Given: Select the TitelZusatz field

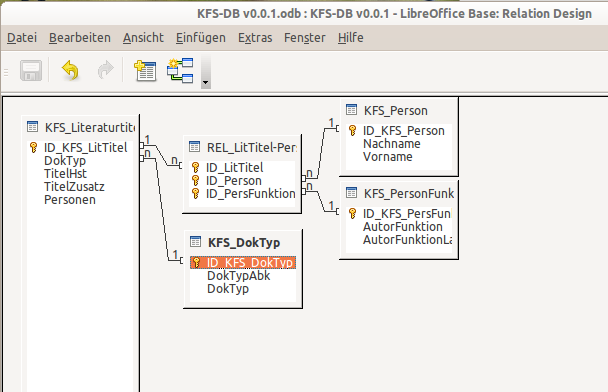Looking at the screenshot, I should (74, 187).
